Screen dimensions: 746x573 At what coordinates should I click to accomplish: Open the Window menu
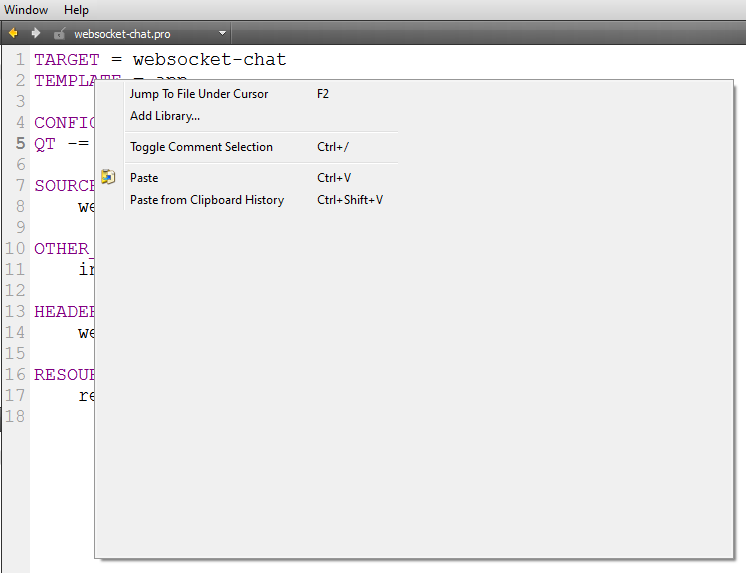(26, 10)
